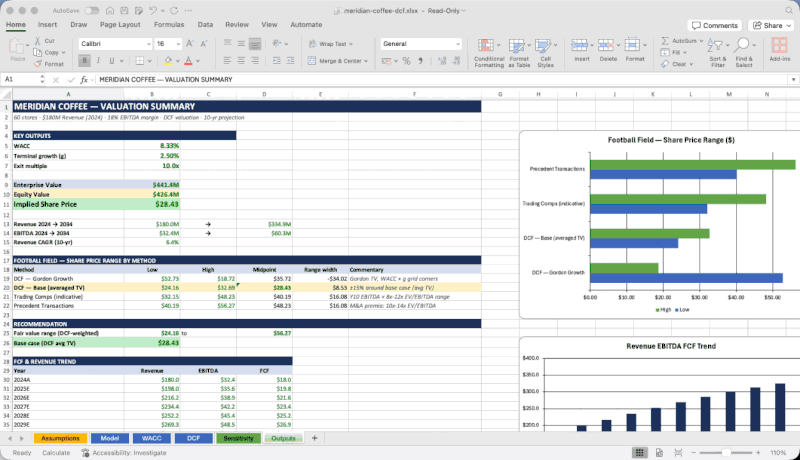800x460 pixels.
Task: Click the Decrease Indent icon
Action: click(277, 61)
